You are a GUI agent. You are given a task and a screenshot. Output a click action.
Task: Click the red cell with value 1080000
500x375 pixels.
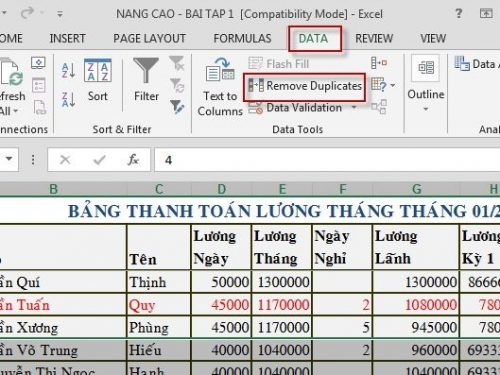coord(416,305)
